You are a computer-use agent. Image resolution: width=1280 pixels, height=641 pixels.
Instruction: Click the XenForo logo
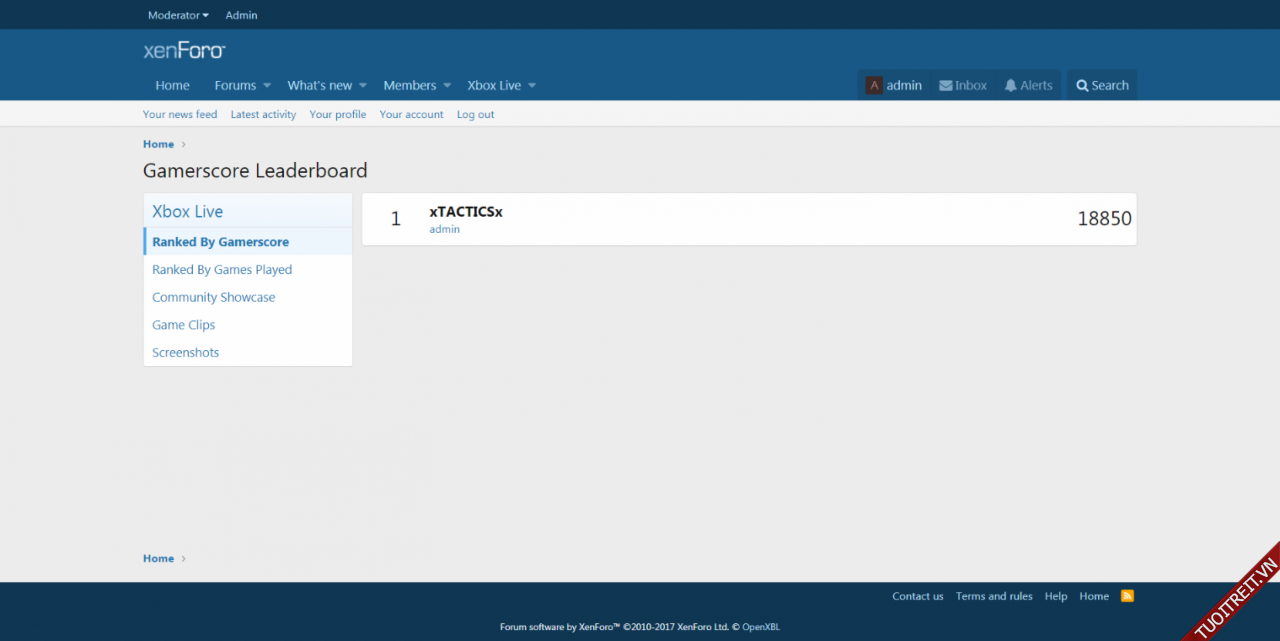pos(184,51)
